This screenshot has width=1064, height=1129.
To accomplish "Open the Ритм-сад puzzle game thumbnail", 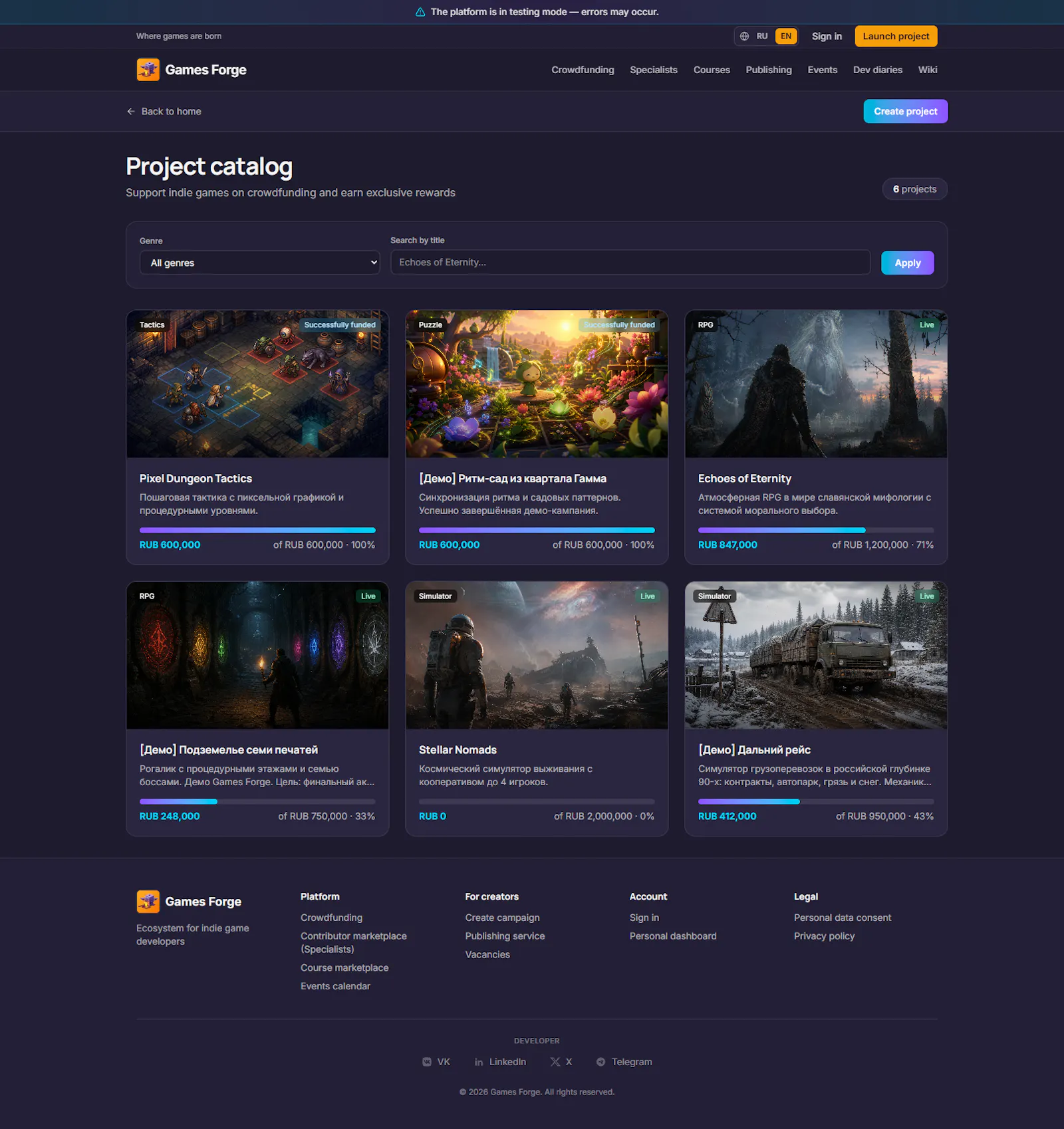I will point(537,384).
